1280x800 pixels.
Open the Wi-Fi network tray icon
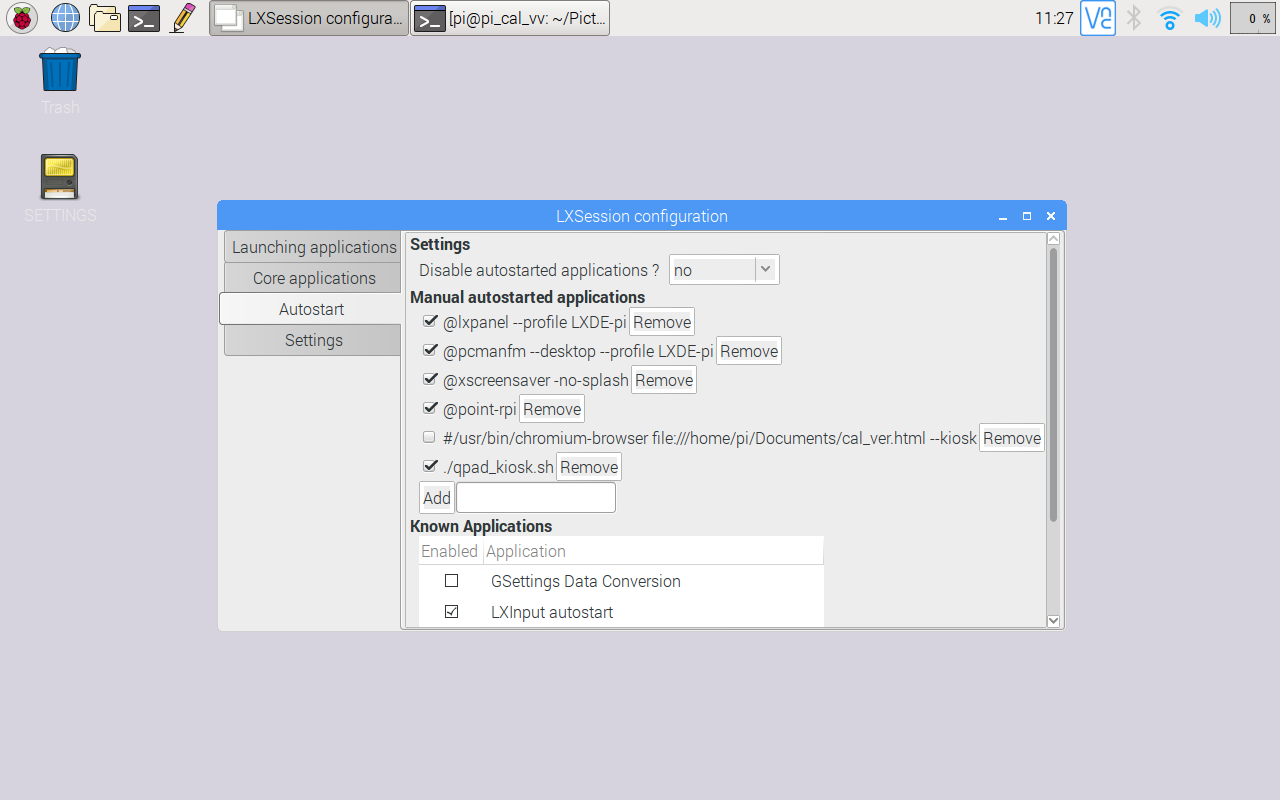point(1169,17)
